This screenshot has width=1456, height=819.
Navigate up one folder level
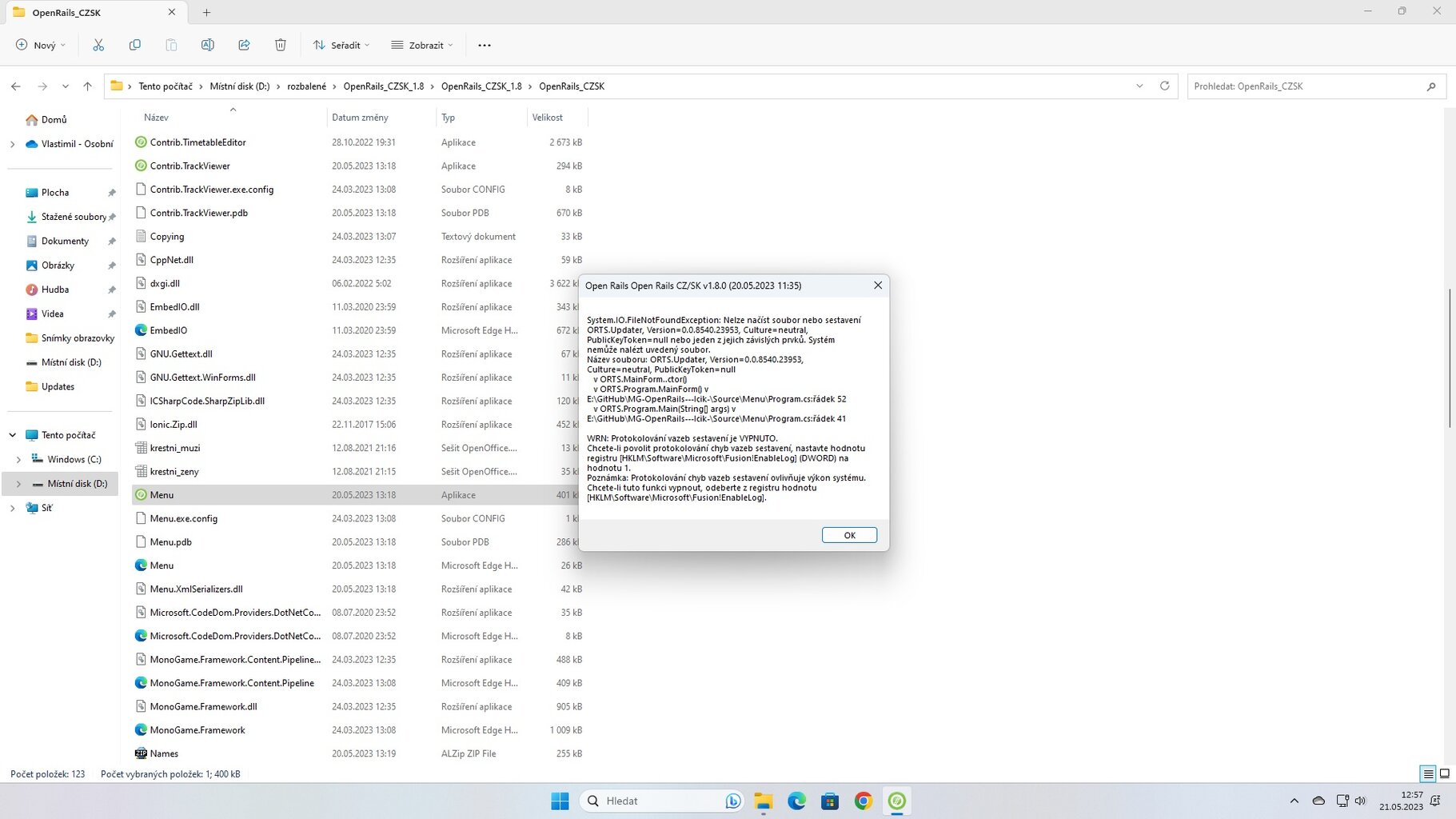point(87,86)
